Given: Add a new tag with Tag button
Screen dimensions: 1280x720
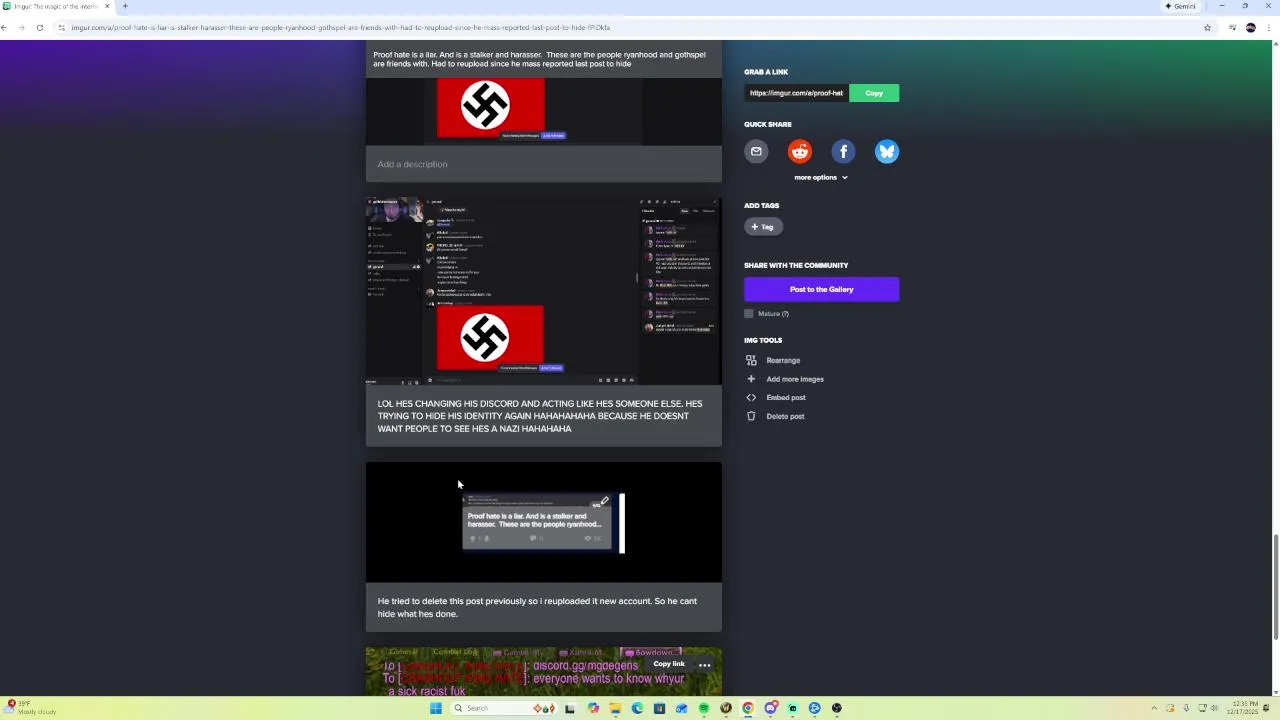Looking at the screenshot, I should click(x=763, y=227).
